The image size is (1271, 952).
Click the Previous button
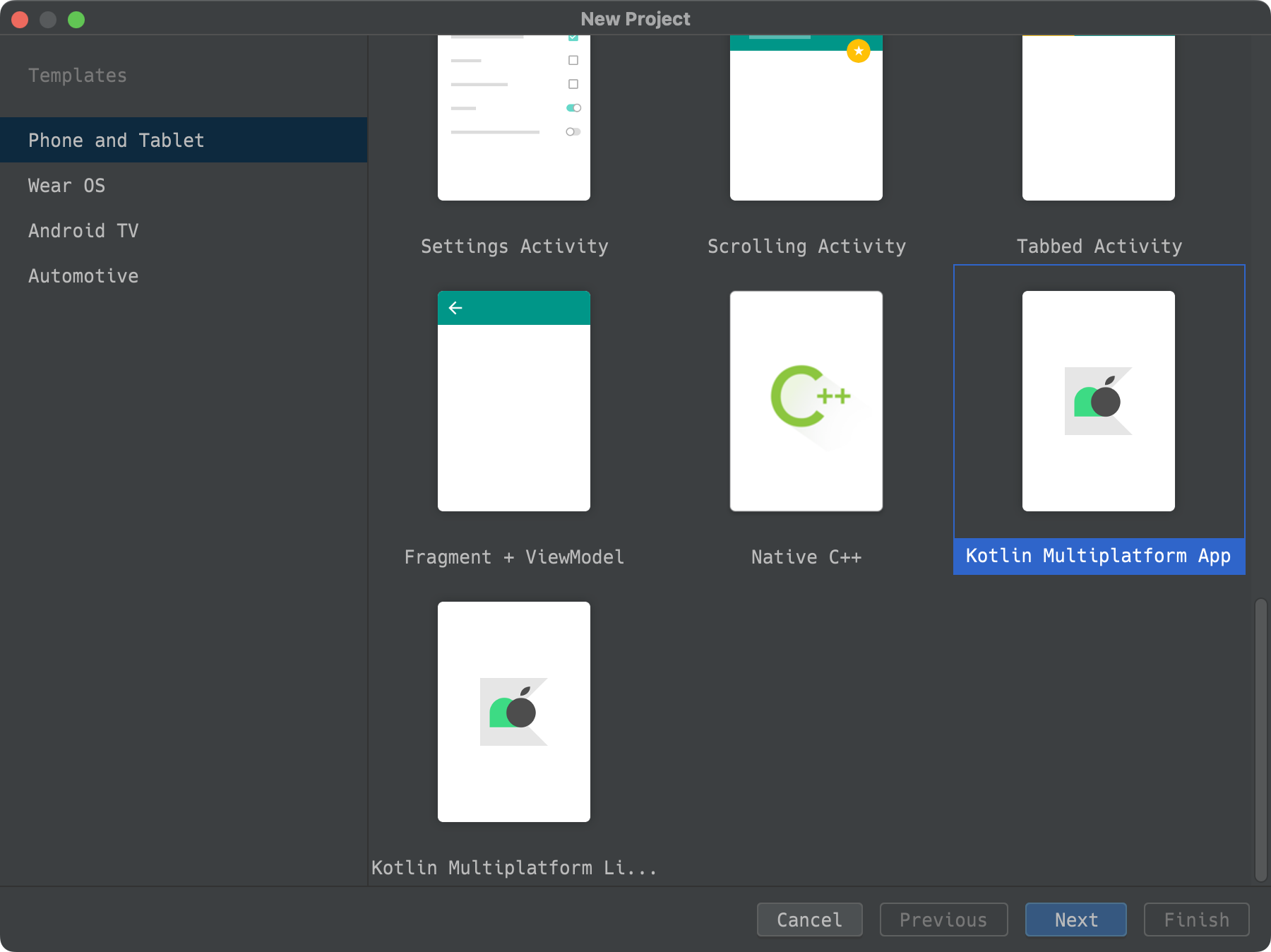coord(943,920)
